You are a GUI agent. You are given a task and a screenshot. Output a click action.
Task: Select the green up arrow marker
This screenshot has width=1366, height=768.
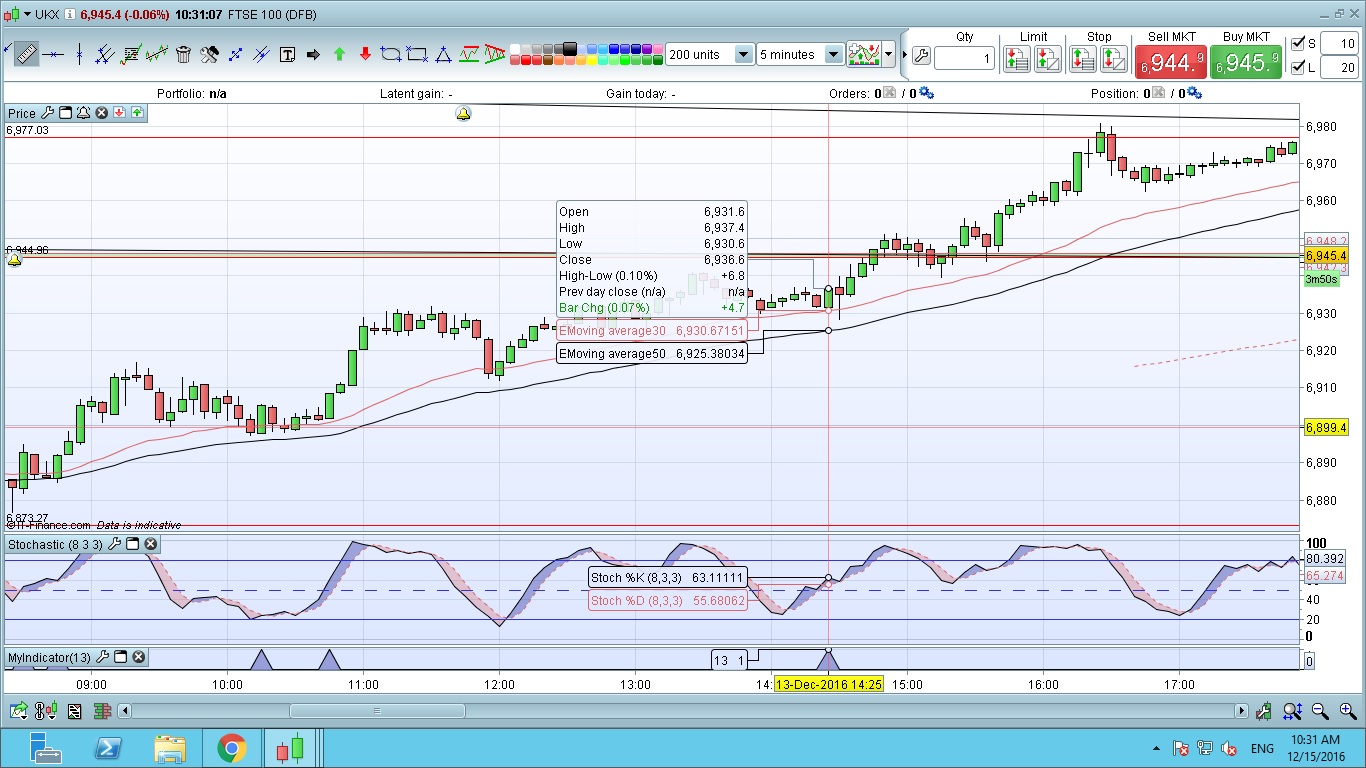[339, 54]
